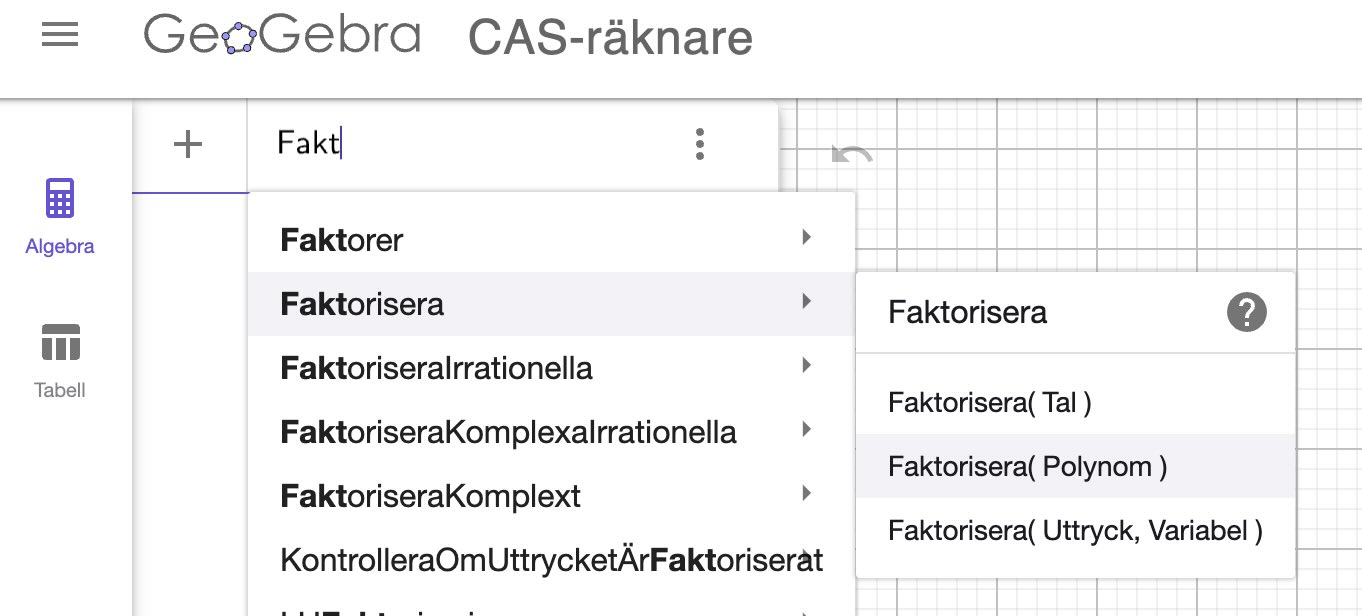Viewport: 1362px width, 616px height.
Task: Click the Faktorisera submenu header label
Action: (966, 312)
